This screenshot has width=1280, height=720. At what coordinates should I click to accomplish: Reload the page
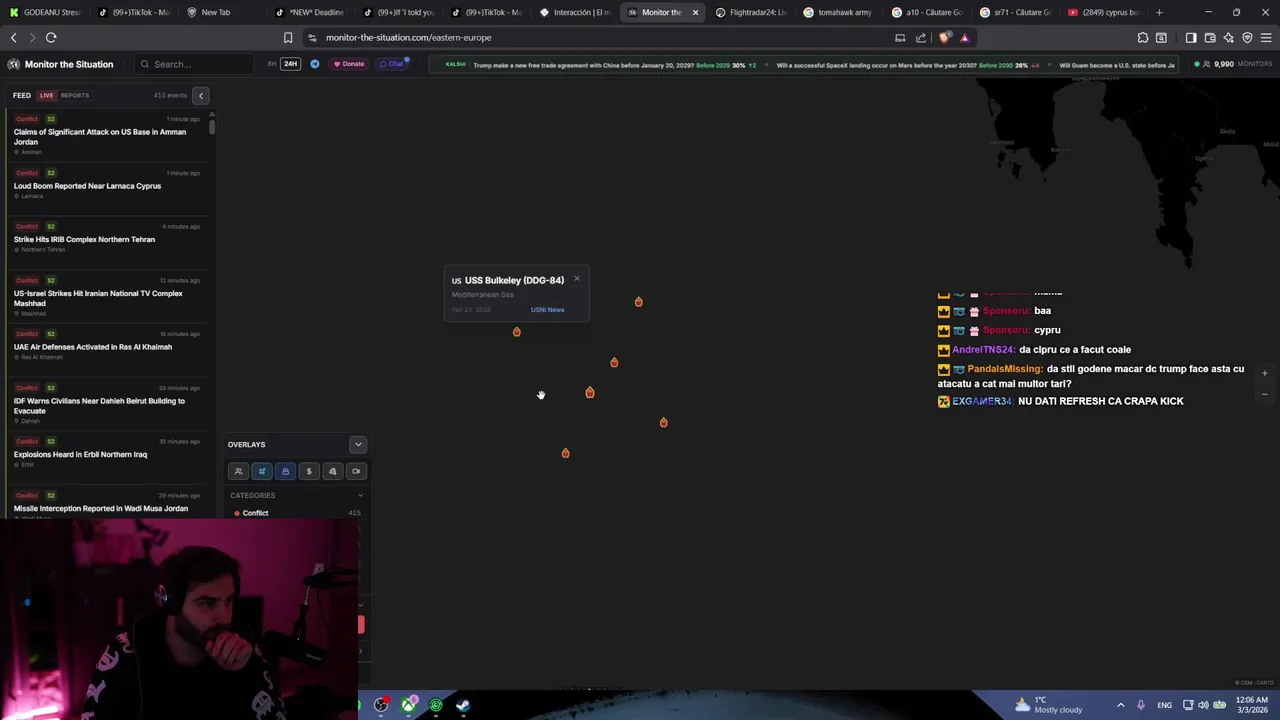click(51, 37)
